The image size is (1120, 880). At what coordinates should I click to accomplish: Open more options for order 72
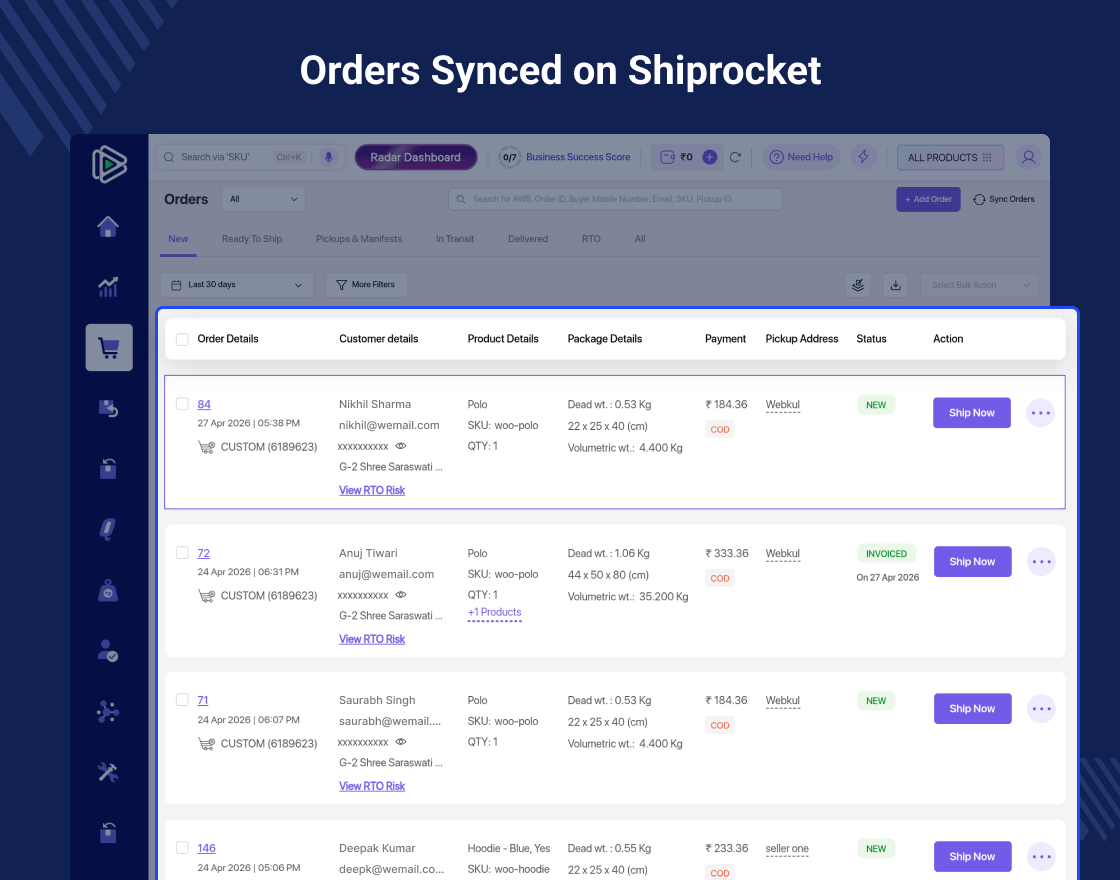(1041, 562)
